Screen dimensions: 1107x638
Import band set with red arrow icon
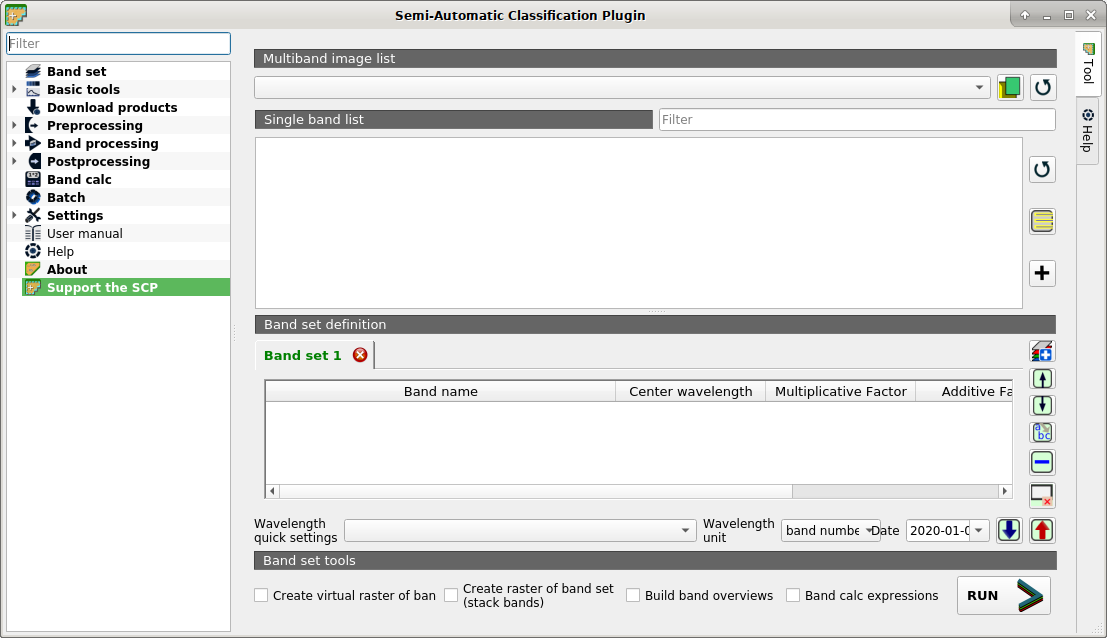click(x=1041, y=530)
